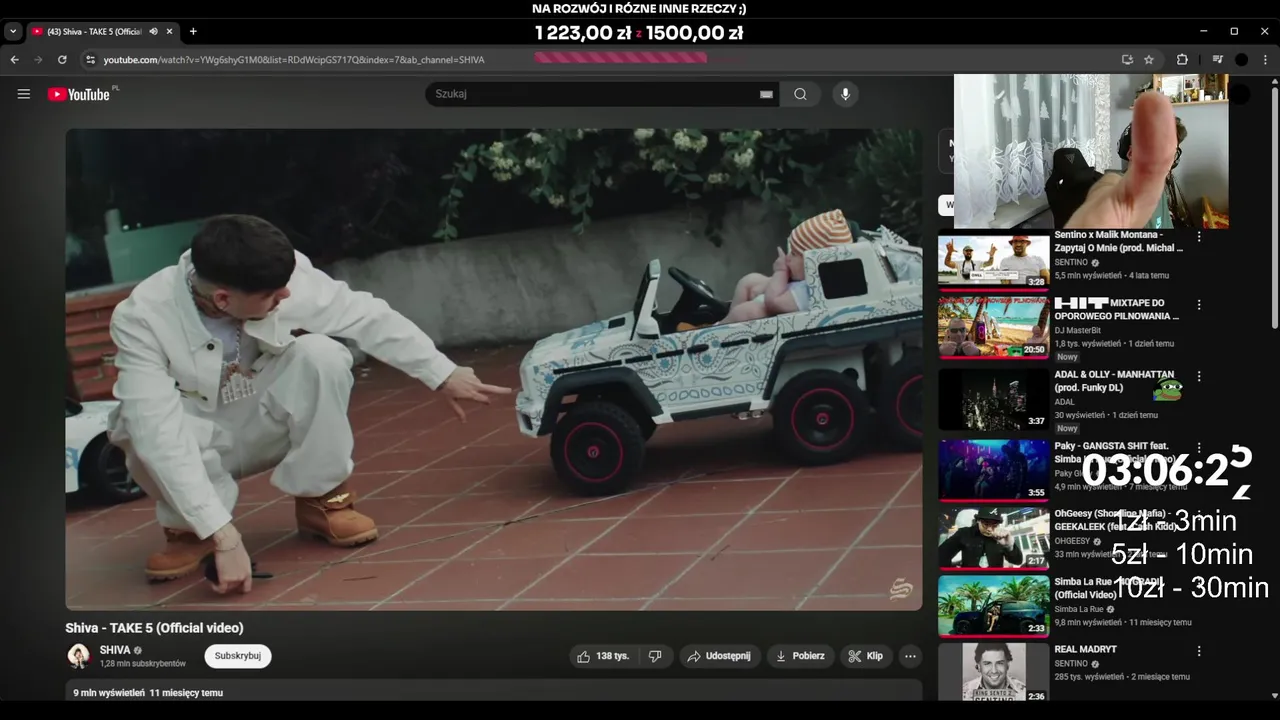This screenshot has width=1280, height=720.
Task: Open the browser profile avatar
Action: [1241, 60]
